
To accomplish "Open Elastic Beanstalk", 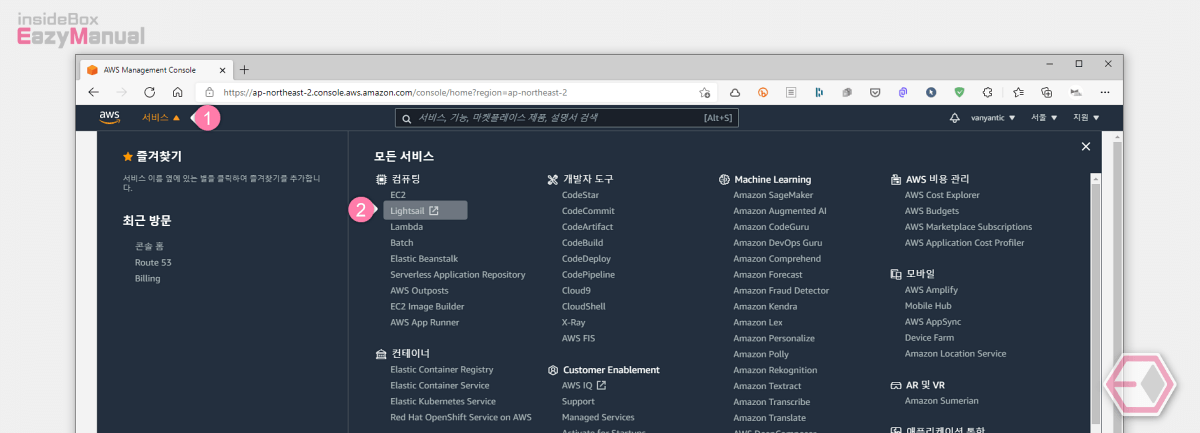I will (424, 259).
